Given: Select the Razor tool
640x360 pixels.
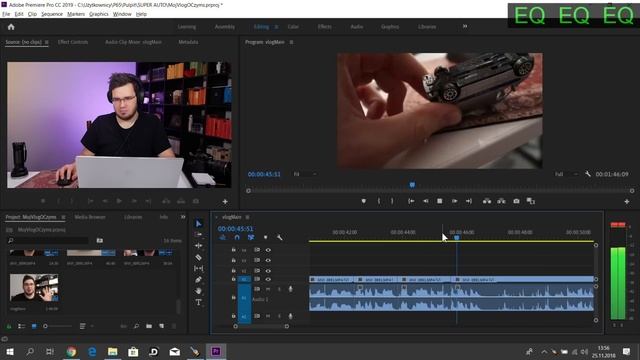Looking at the screenshot, I should tap(198, 257).
